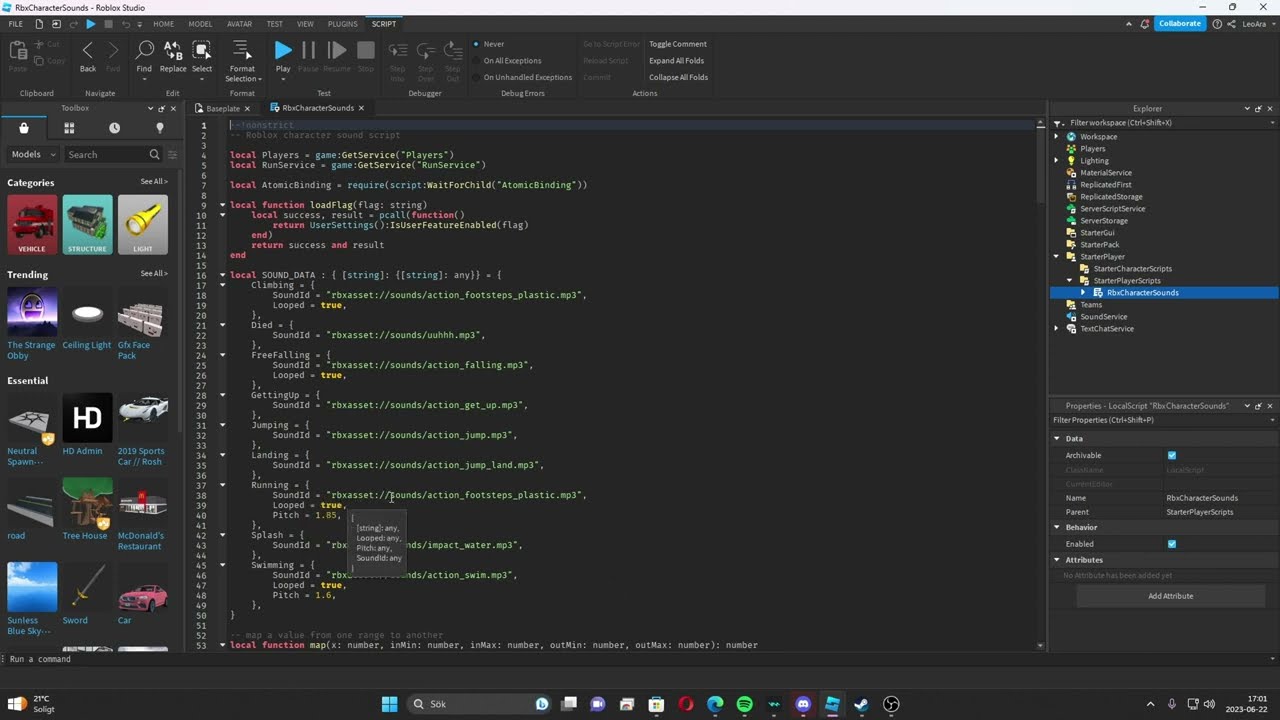
Task: Click See All next to Categories
Action: [154, 182]
